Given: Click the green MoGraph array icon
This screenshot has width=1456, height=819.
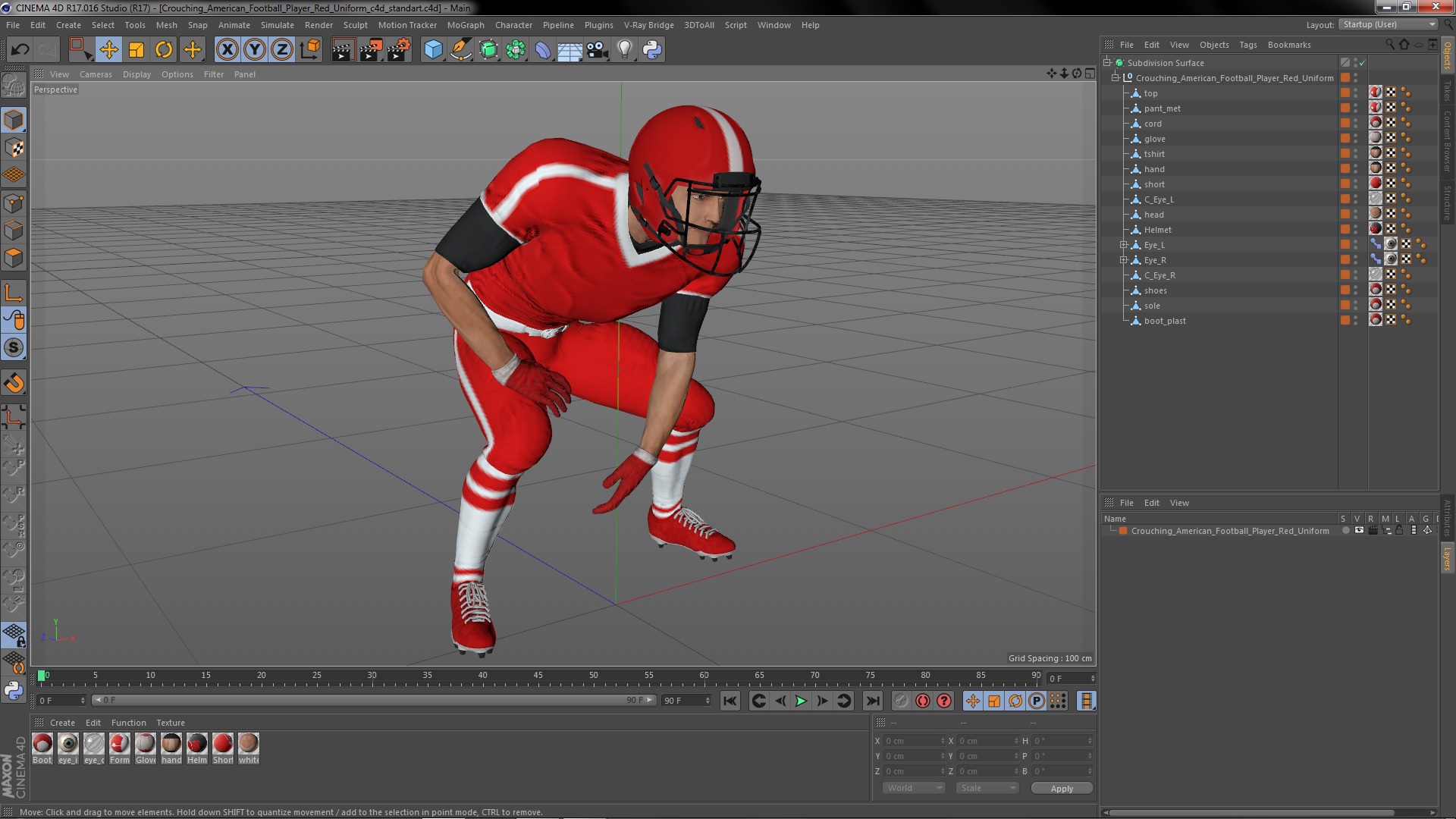Looking at the screenshot, I should pos(516,50).
